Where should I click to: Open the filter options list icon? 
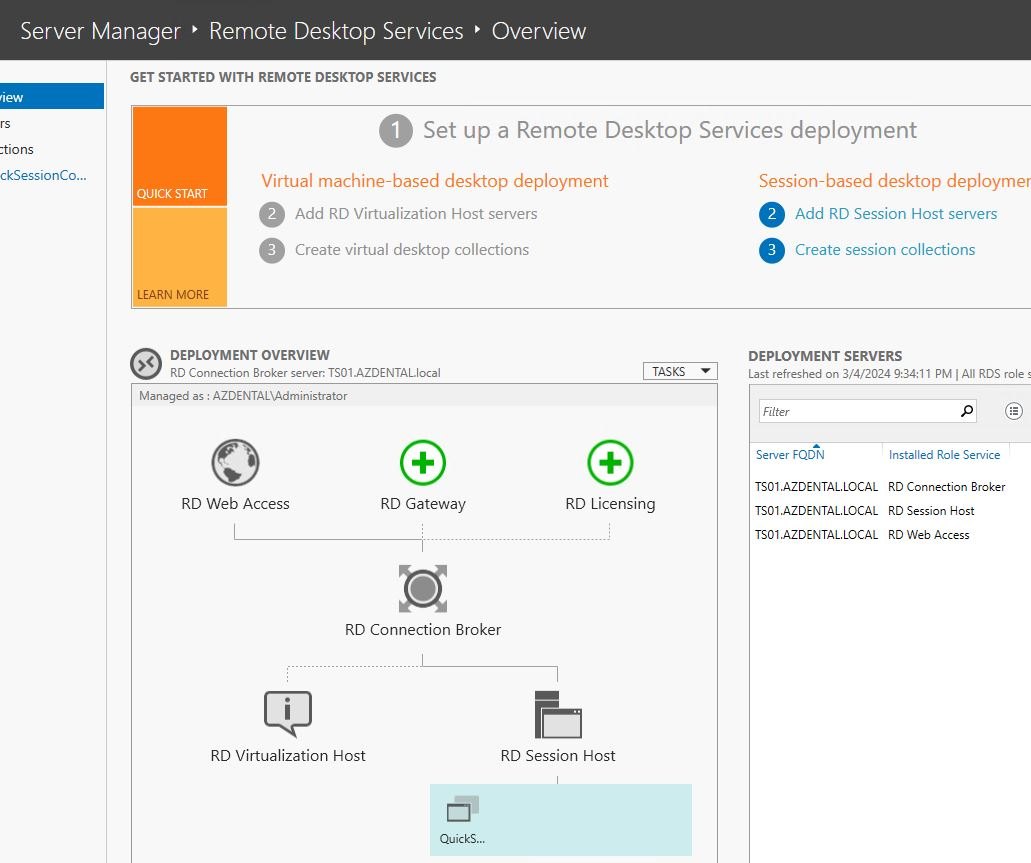coord(1013,410)
